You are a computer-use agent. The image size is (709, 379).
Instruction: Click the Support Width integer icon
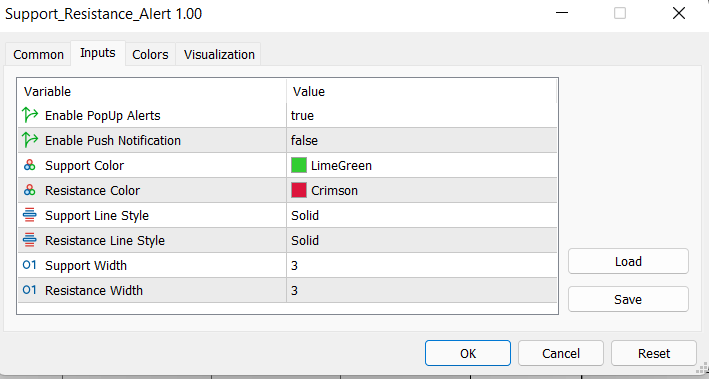point(29,265)
